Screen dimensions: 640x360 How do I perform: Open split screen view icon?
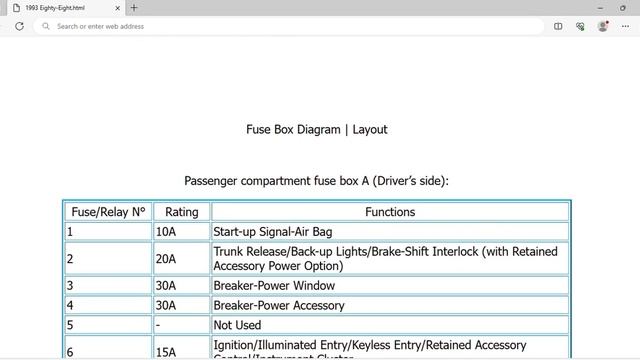pyautogui.click(x=558, y=26)
